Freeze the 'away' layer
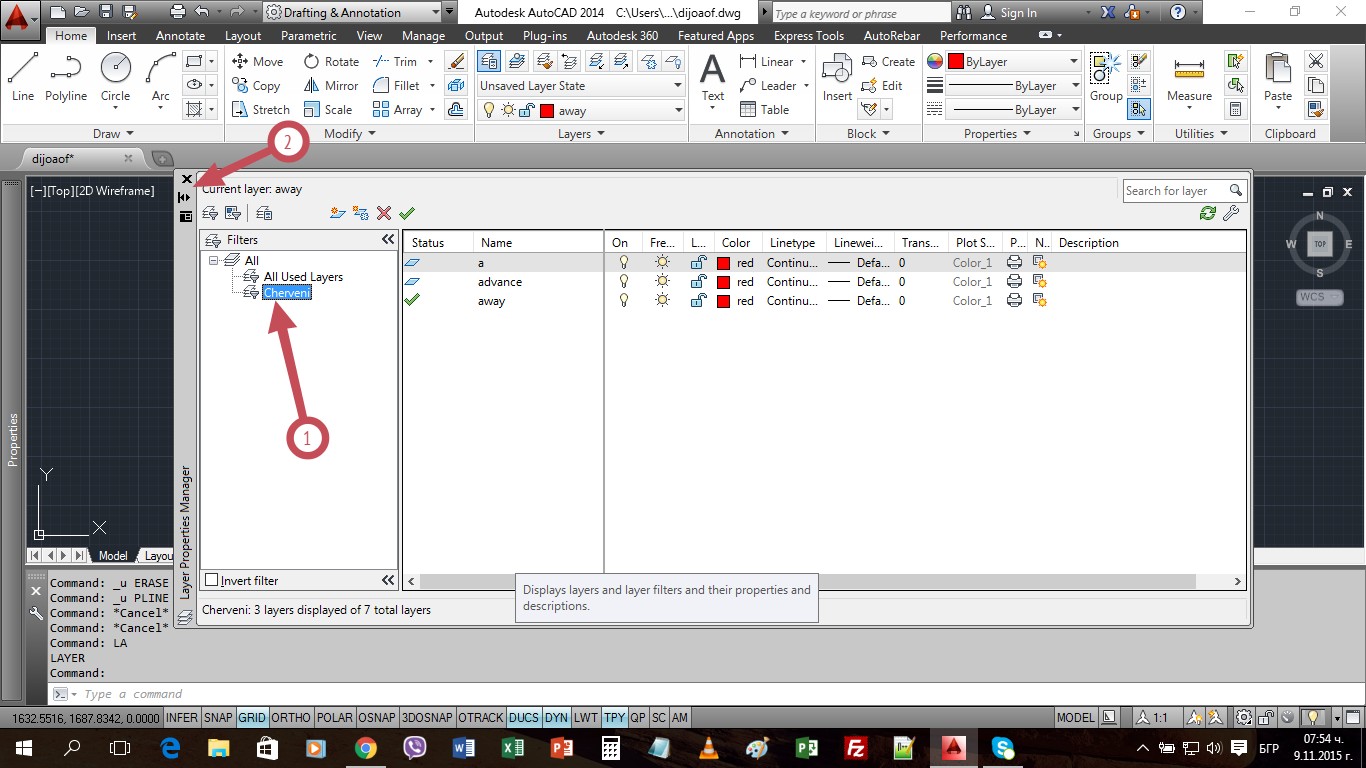 click(662, 300)
